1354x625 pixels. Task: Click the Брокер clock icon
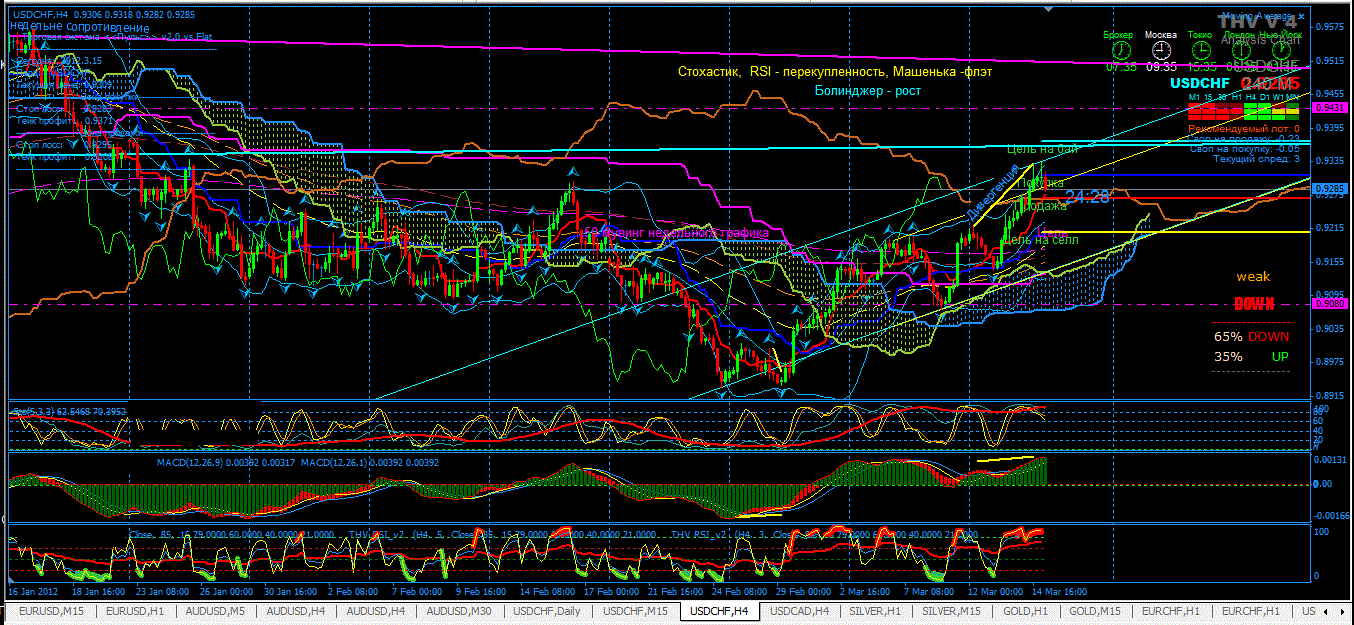coord(1121,50)
